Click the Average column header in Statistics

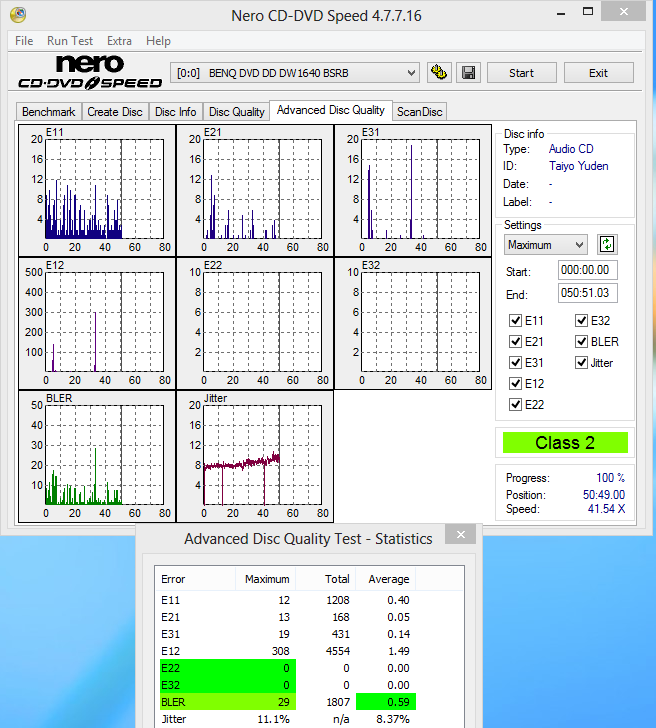click(386, 579)
